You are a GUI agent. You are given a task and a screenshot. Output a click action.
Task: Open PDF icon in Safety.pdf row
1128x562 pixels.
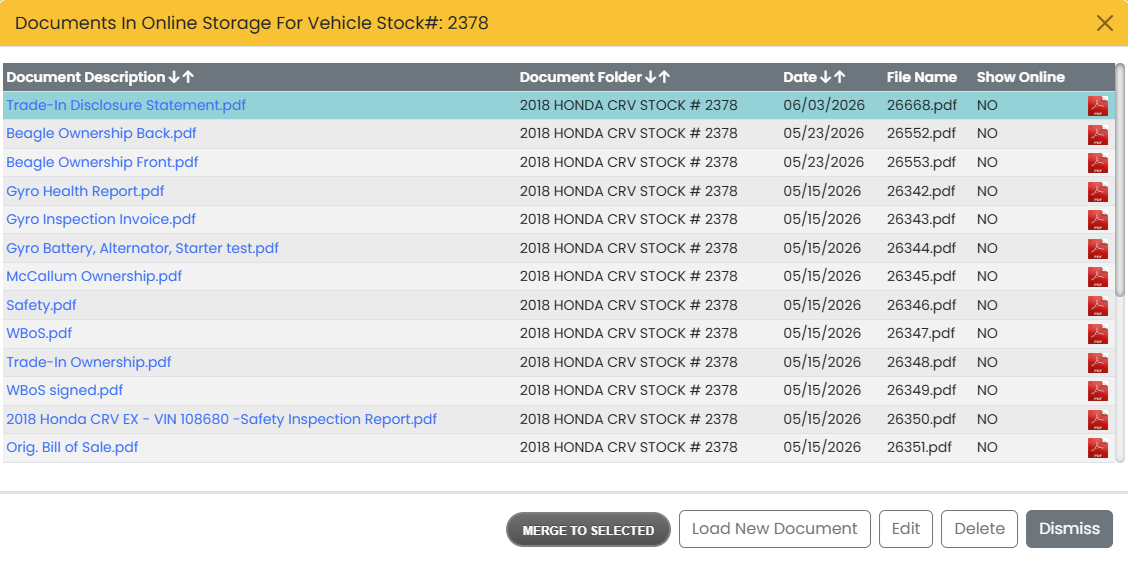tap(1097, 306)
